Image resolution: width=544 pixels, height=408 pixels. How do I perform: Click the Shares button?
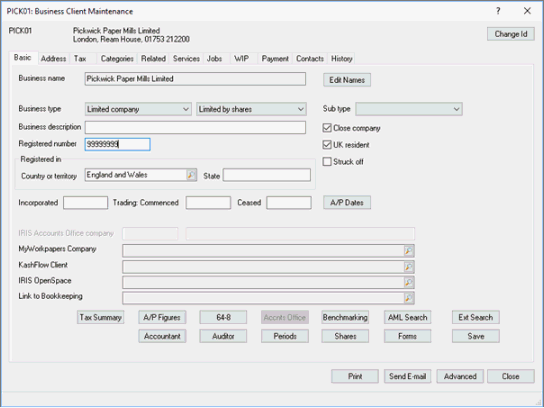(x=345, y=336)
